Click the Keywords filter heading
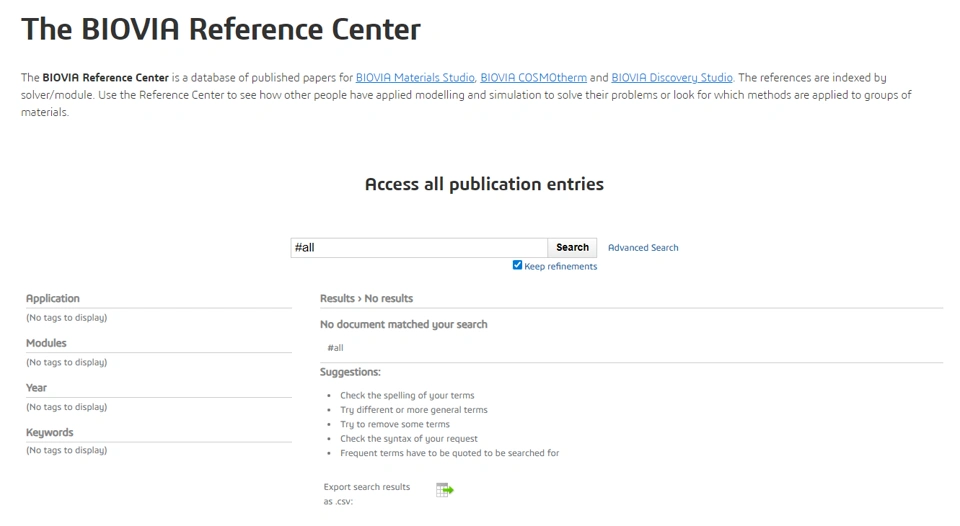Viewport: 960px width, 526px height. (50, 432)
